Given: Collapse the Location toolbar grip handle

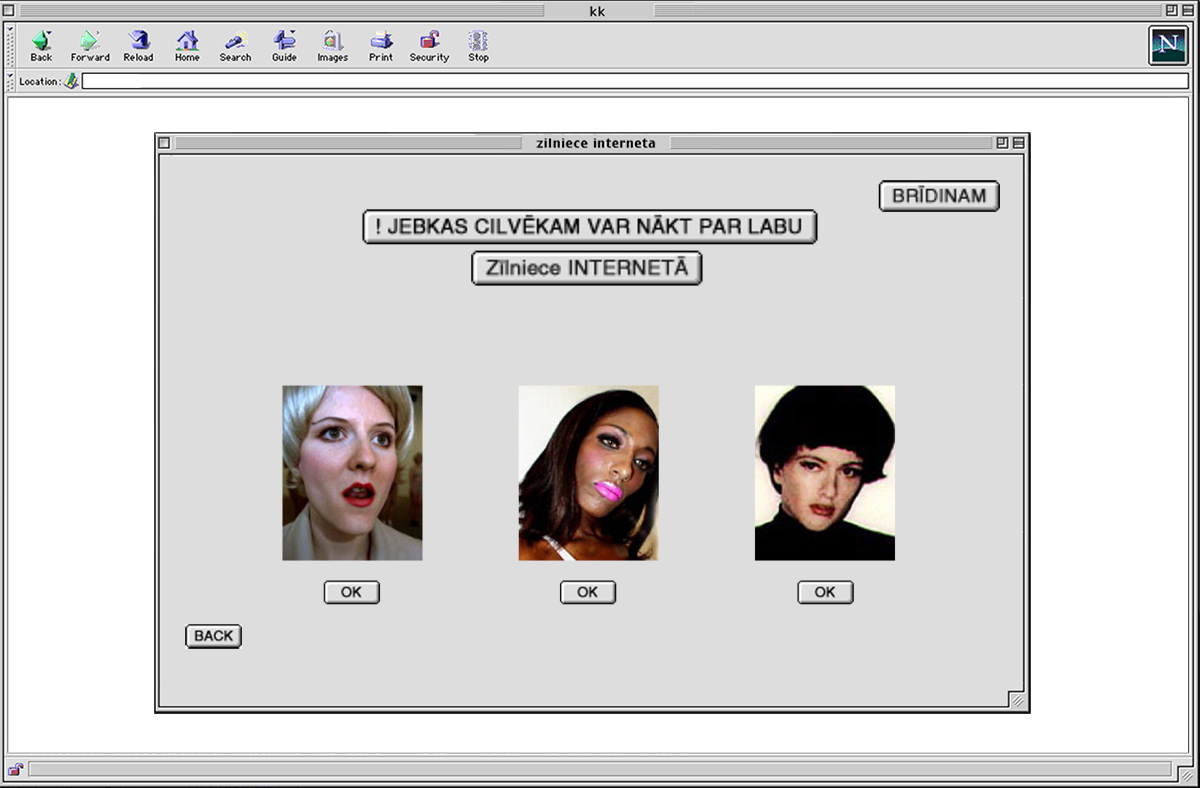Looking at the screenshot, I should 11,81.
